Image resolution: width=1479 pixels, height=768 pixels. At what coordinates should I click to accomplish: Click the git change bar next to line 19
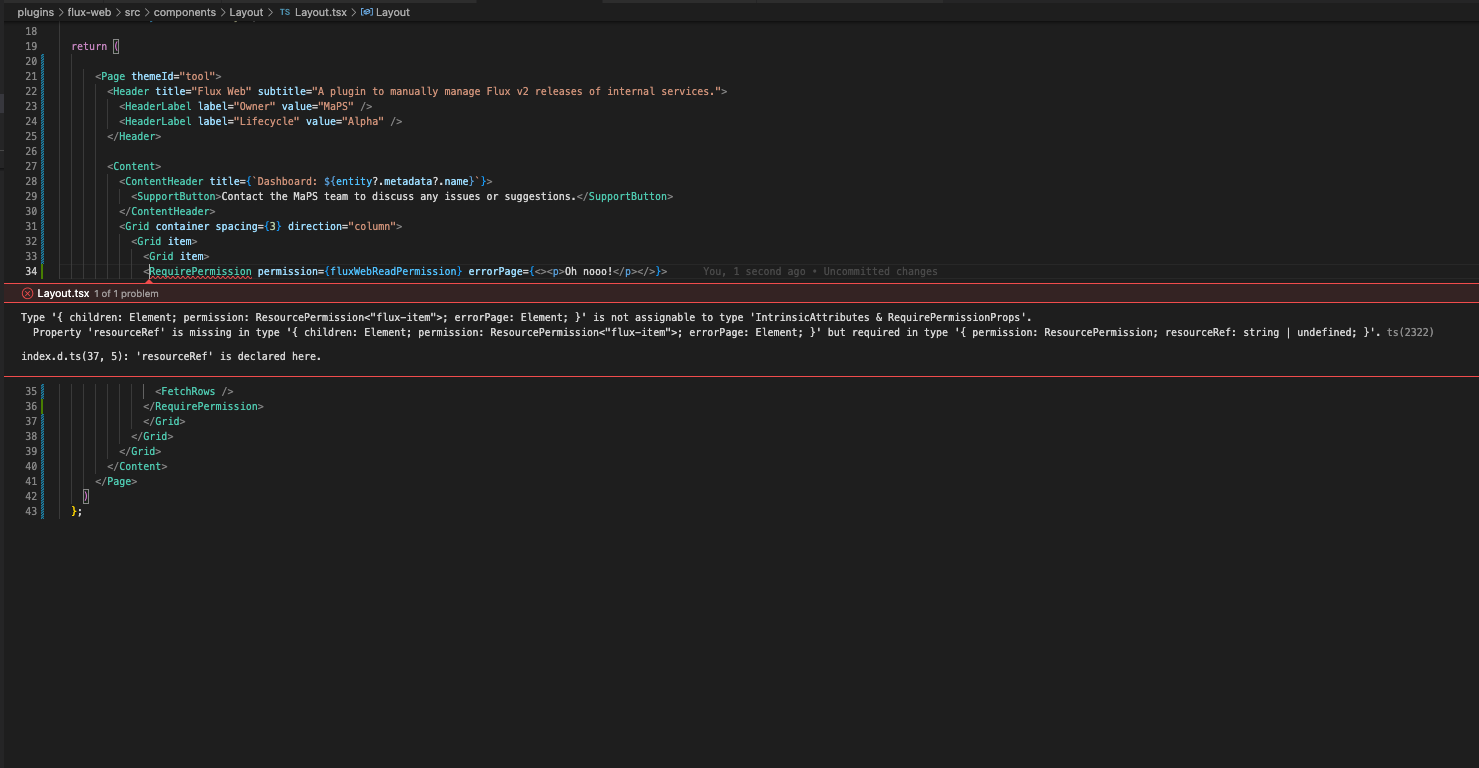pyautogui.click(x=44, y=46)
